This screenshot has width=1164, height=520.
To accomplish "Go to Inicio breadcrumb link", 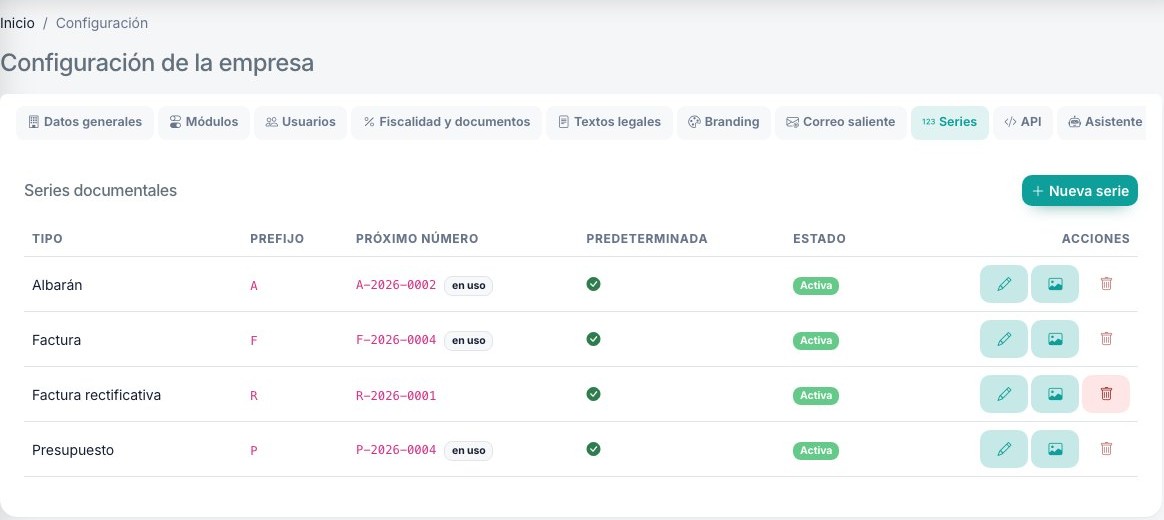I will (x=17, y=23).
